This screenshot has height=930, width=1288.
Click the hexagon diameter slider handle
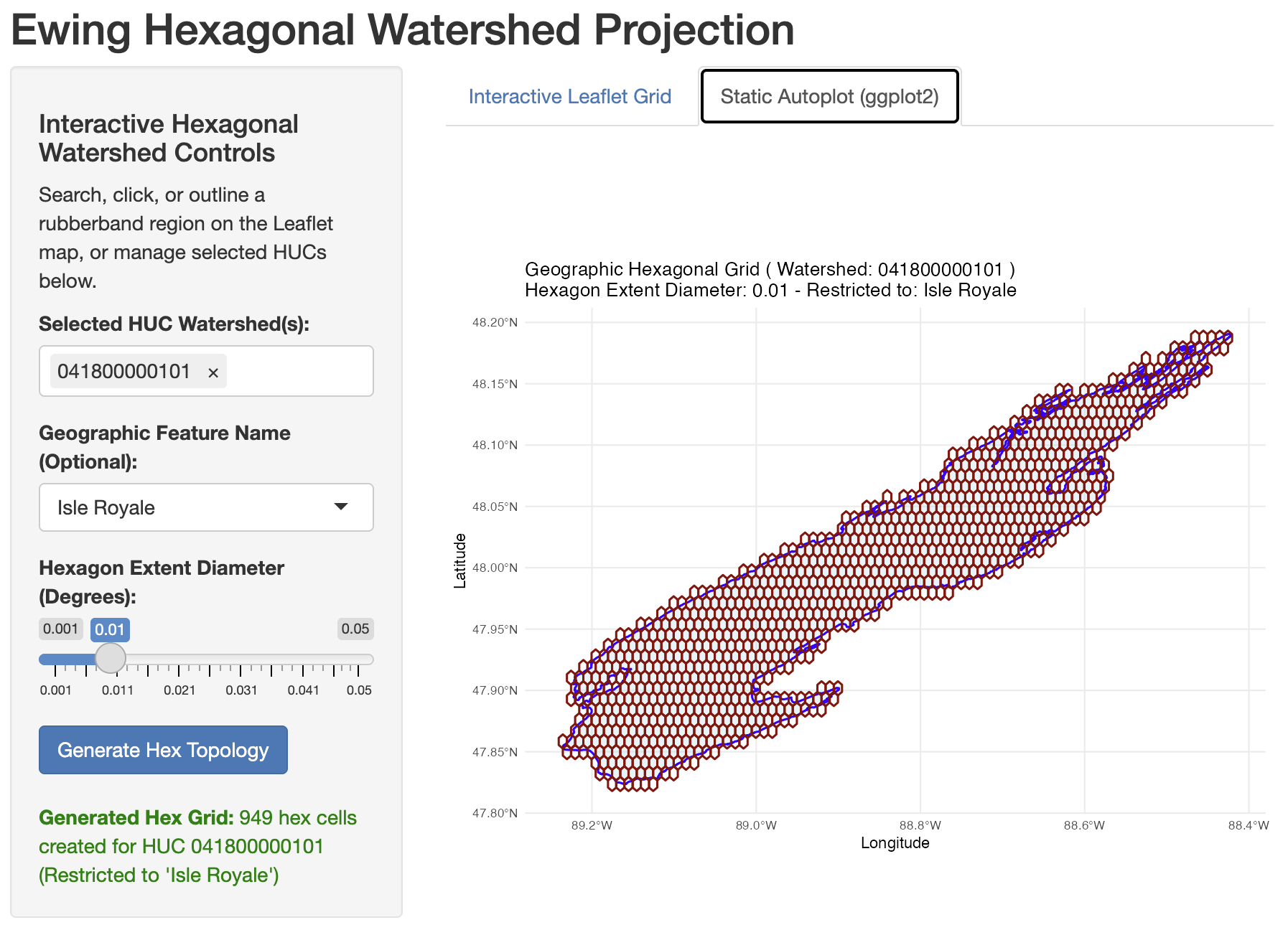point(111,657)
